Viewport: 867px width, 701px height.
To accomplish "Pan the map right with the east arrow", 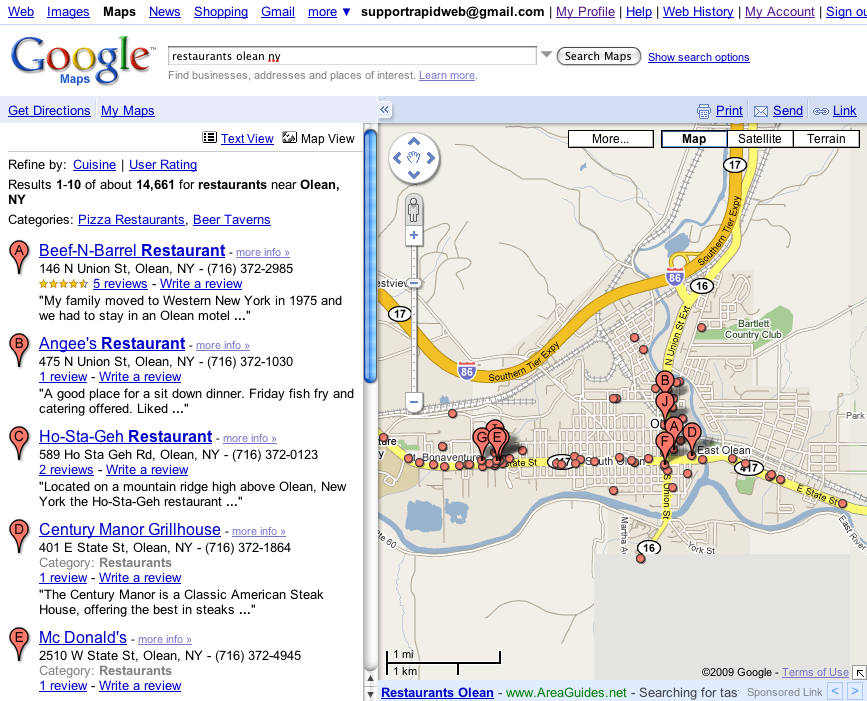I will click(x=431, y=158).
